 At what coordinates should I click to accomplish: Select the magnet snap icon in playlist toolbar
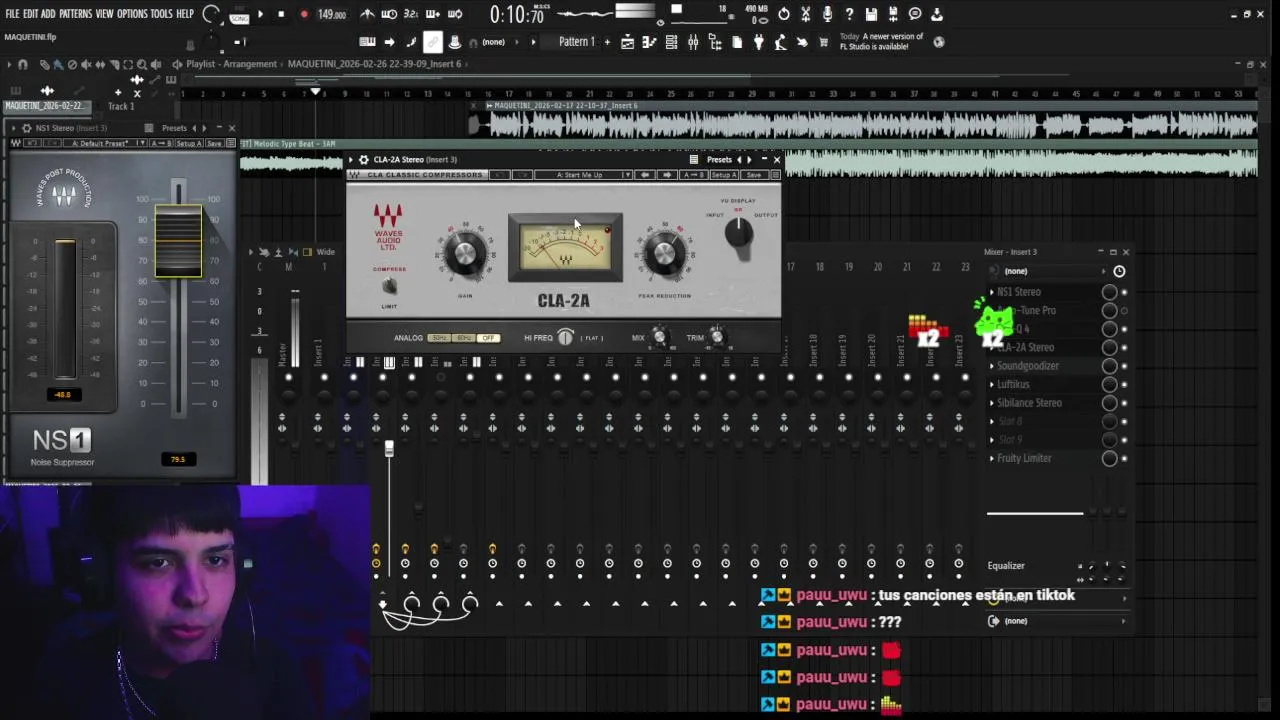[x=22, y=64]
